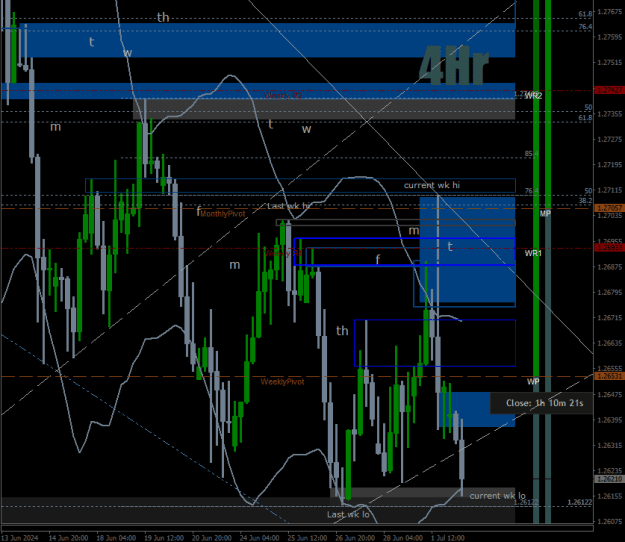Click the red 1.27427 price tag

pos(609,90)
